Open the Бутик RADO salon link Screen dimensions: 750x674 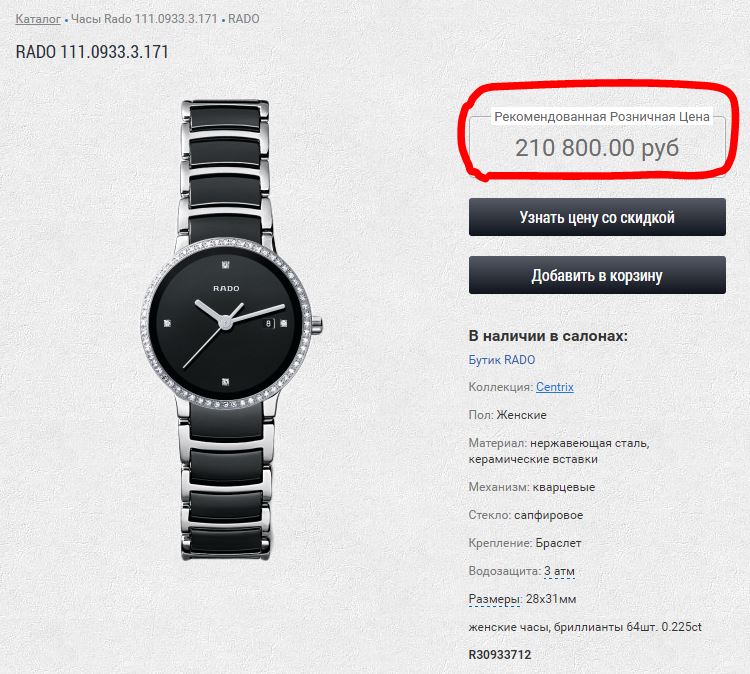(x=501, y=360)
